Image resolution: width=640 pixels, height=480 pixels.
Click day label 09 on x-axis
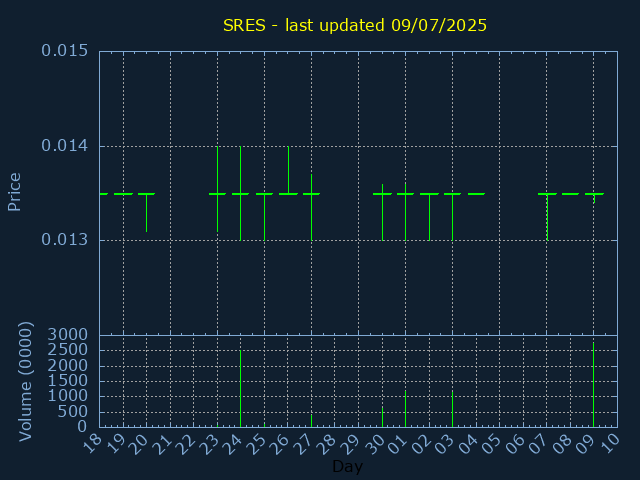[x=587, y=444]
